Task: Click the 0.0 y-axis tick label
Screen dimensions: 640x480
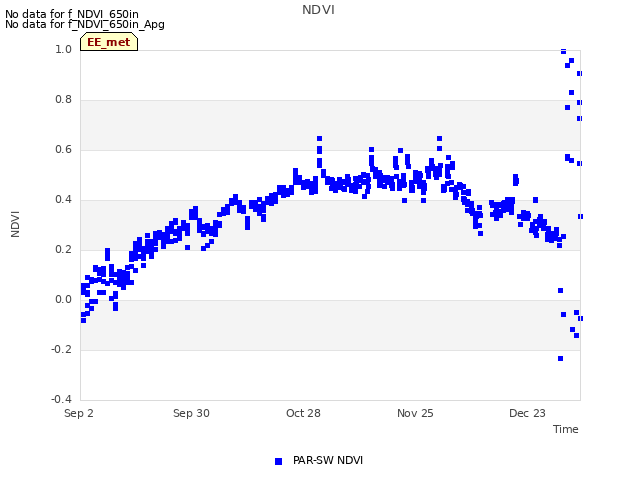Action: [x=63, y=300]
